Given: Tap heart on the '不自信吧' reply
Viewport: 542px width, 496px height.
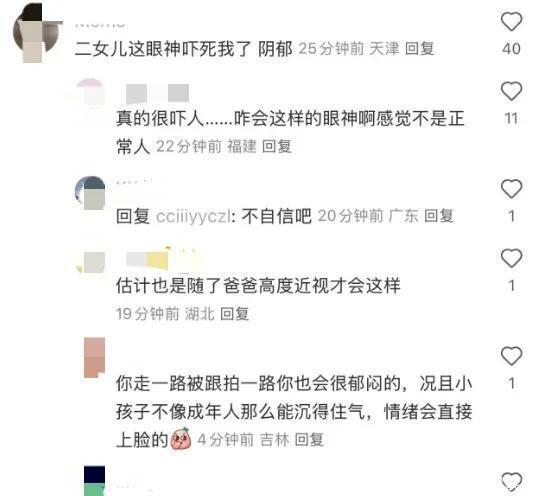Looking at the screenshot, I should [511, 189].
